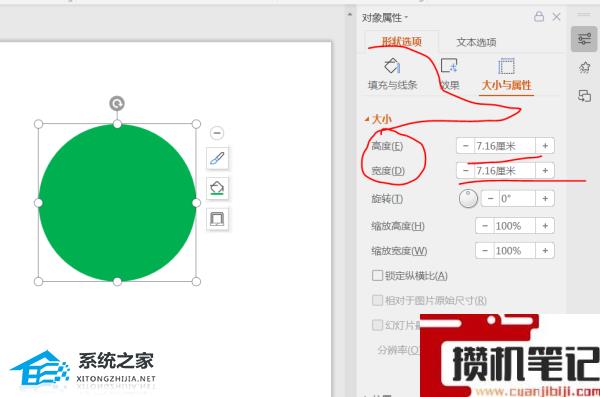This screenshot has height=397, width=600.
Task: Click the scroll-up arrow of the document scrollbar
Action: coord(350,15)
